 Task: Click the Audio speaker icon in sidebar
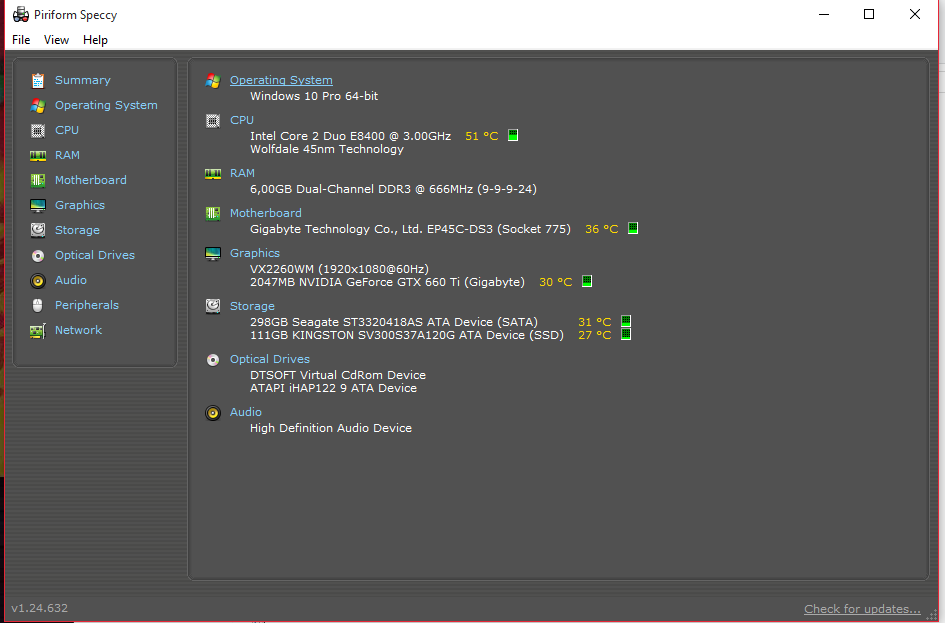click(38, 281)
